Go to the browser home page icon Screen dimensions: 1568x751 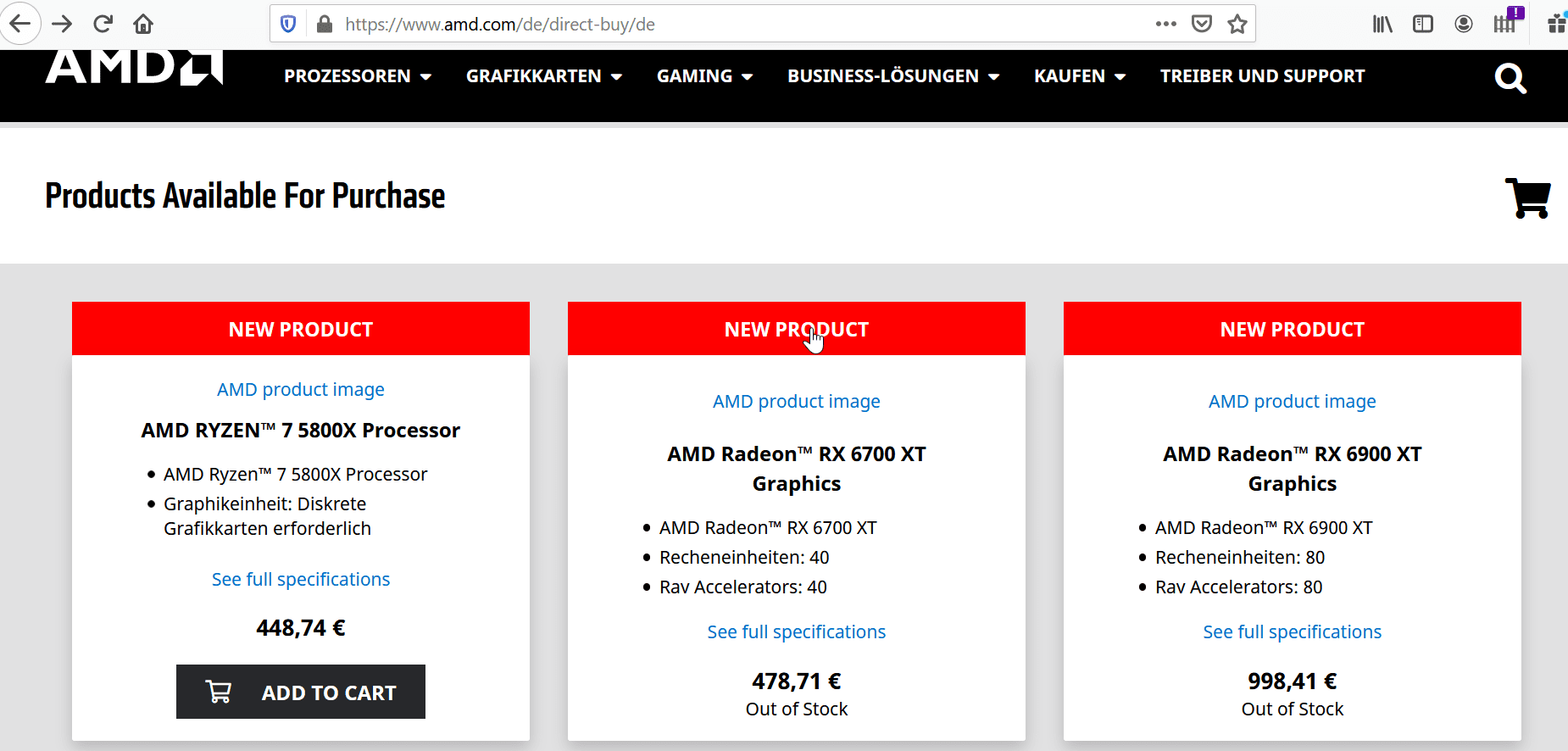point(143,24)
